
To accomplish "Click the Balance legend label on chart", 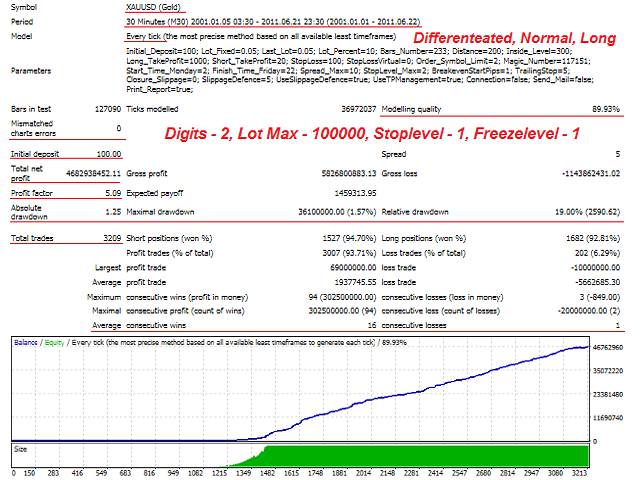I will [x=28, y=342].
